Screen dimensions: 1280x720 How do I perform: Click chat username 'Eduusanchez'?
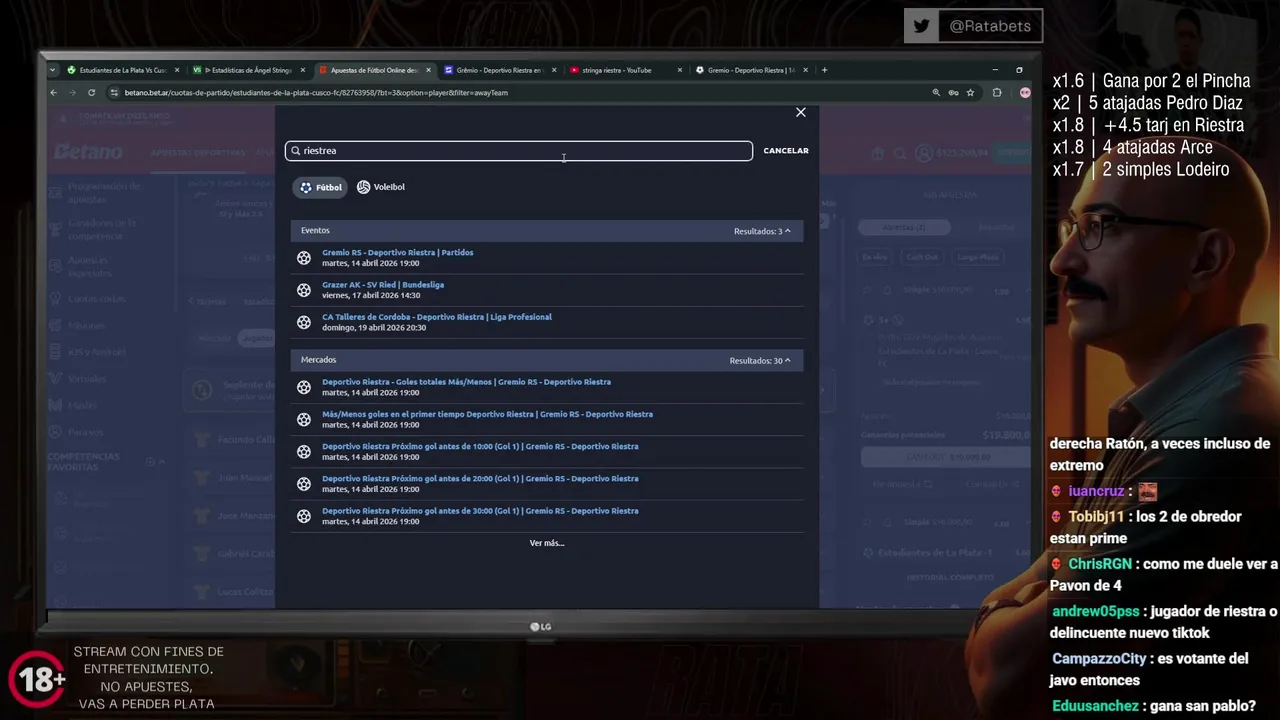1095,706
